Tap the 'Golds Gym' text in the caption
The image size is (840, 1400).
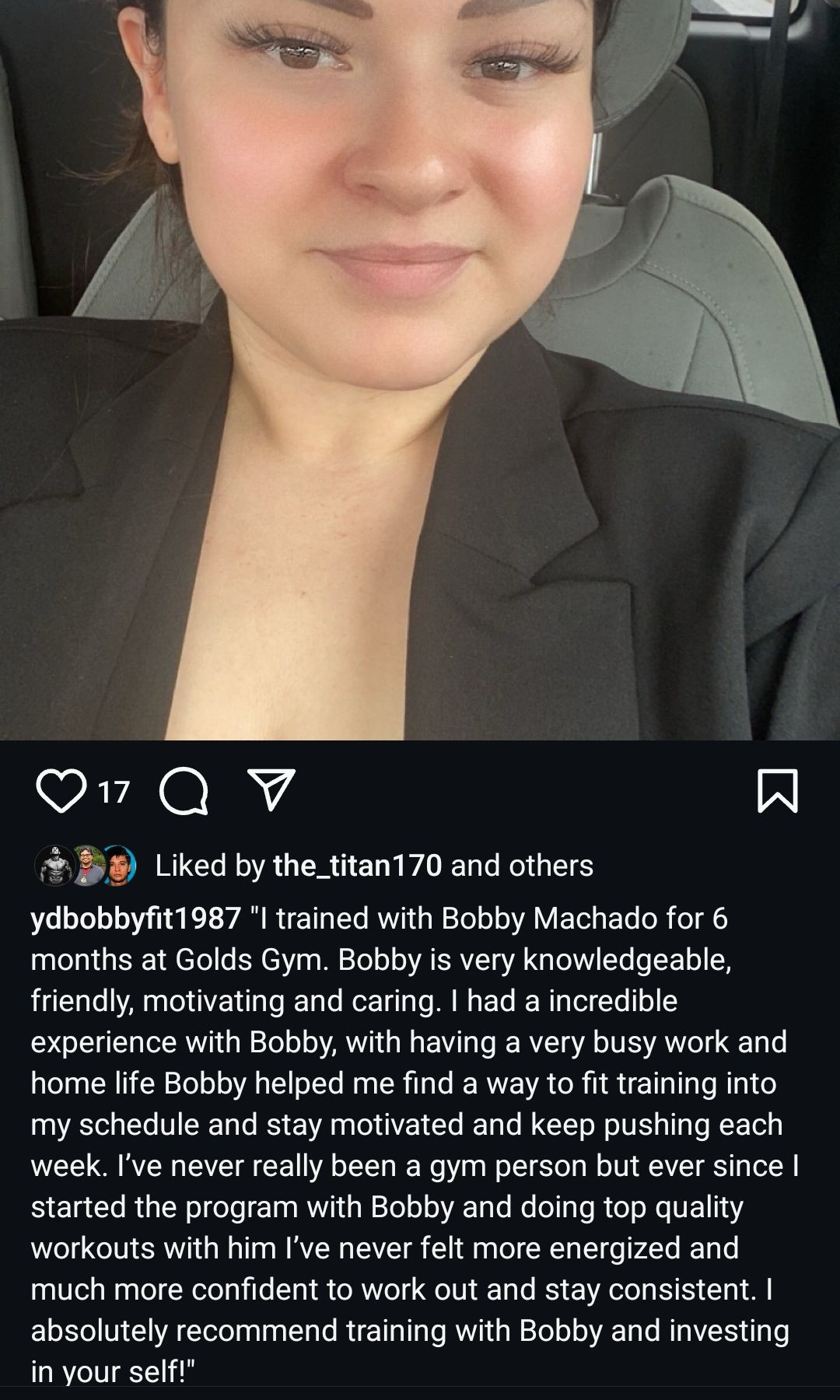click(x=252, y=960)
